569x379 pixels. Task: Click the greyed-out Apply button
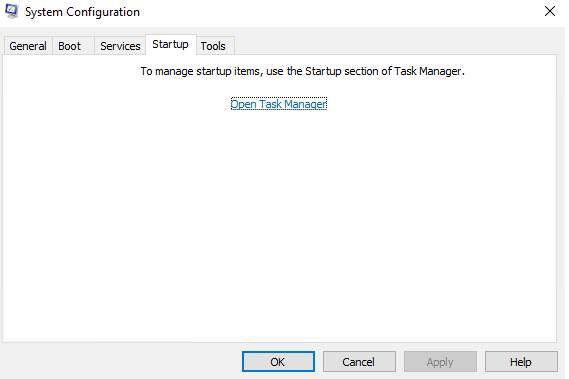(x=440, y=362)
